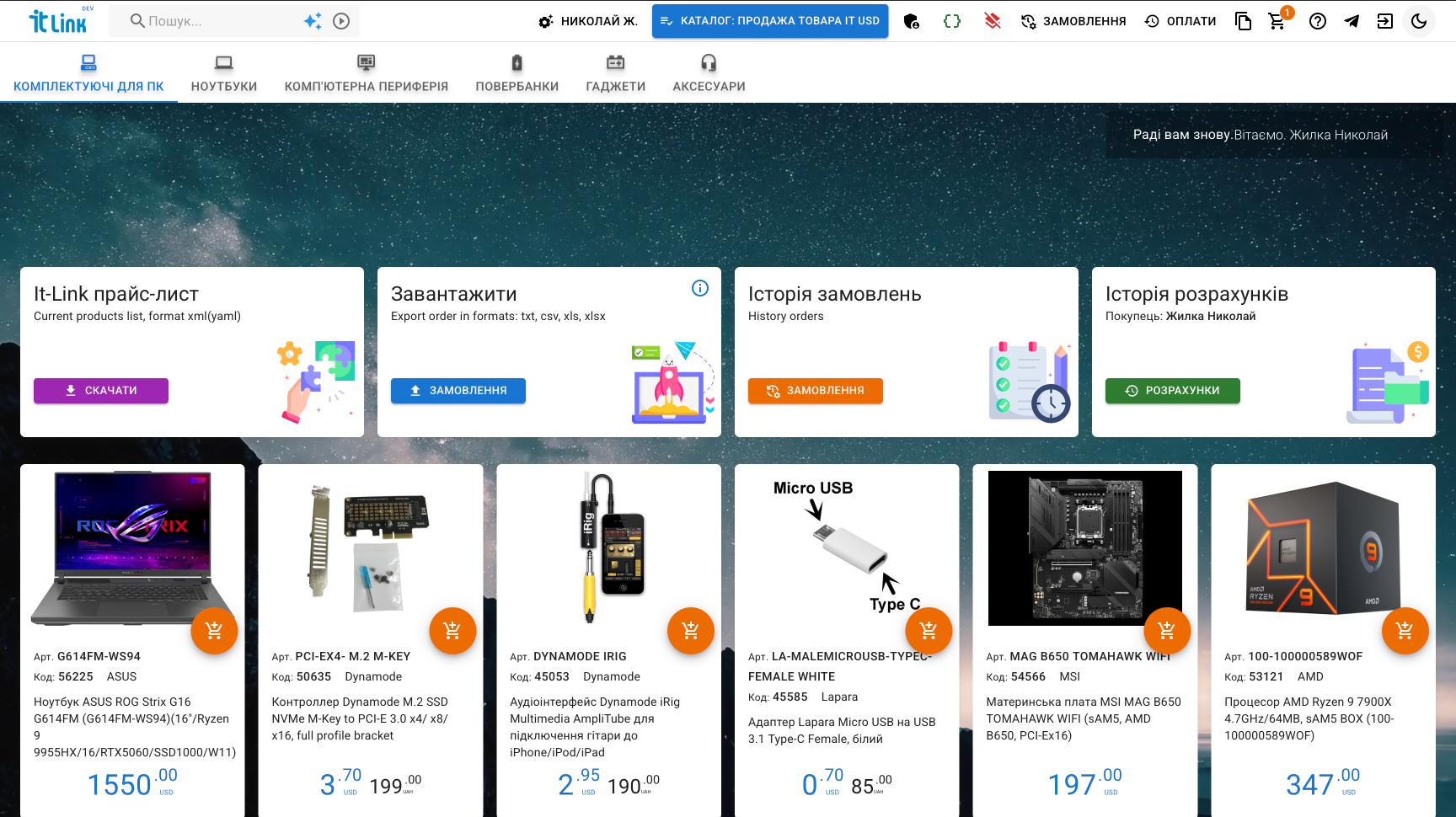Click the Lapara brand label
The image size is (1456, 817).
(x=839, y=697)
